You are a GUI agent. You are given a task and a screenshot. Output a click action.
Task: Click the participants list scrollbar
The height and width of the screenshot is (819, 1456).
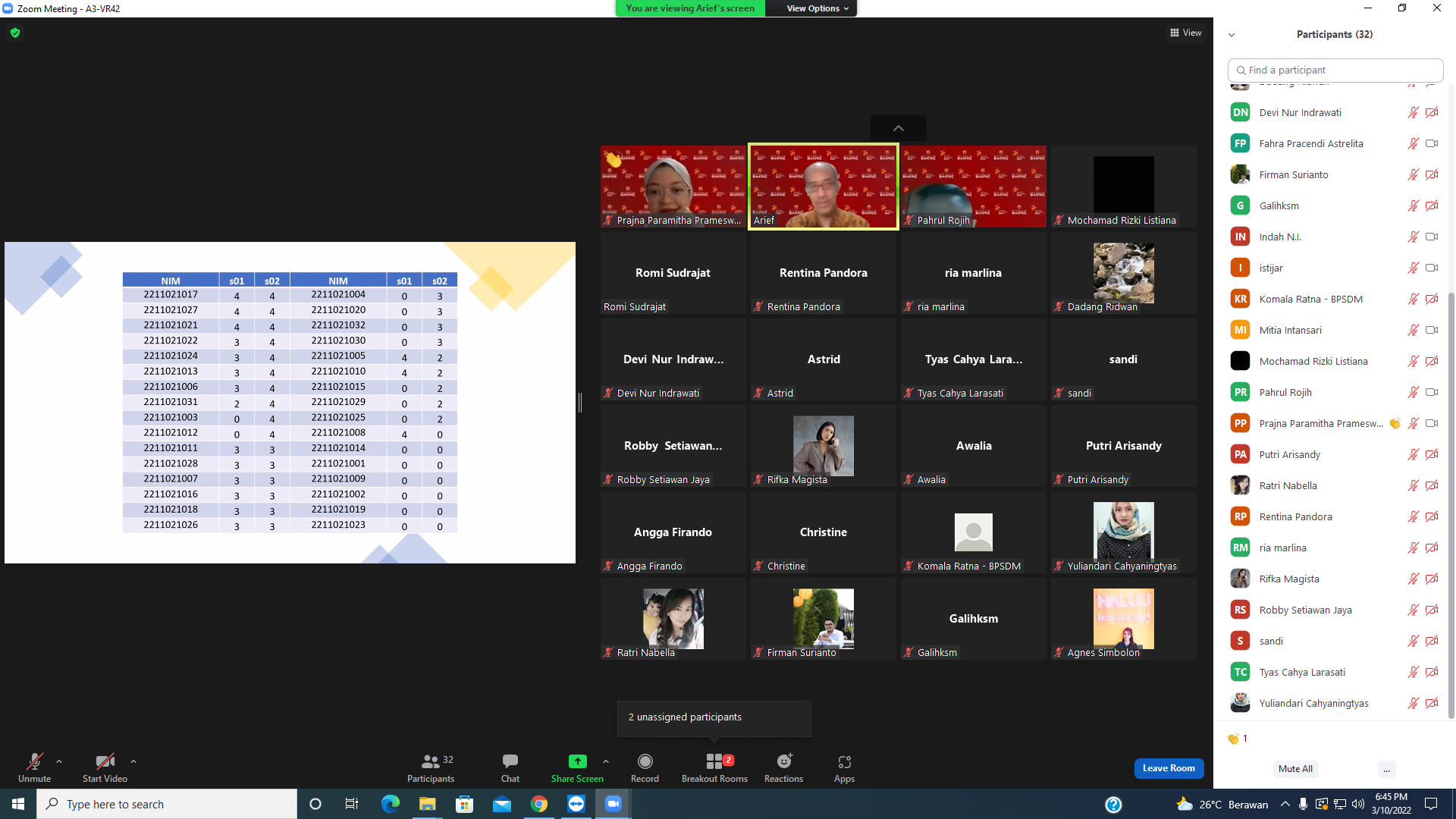pos(1451,504)
